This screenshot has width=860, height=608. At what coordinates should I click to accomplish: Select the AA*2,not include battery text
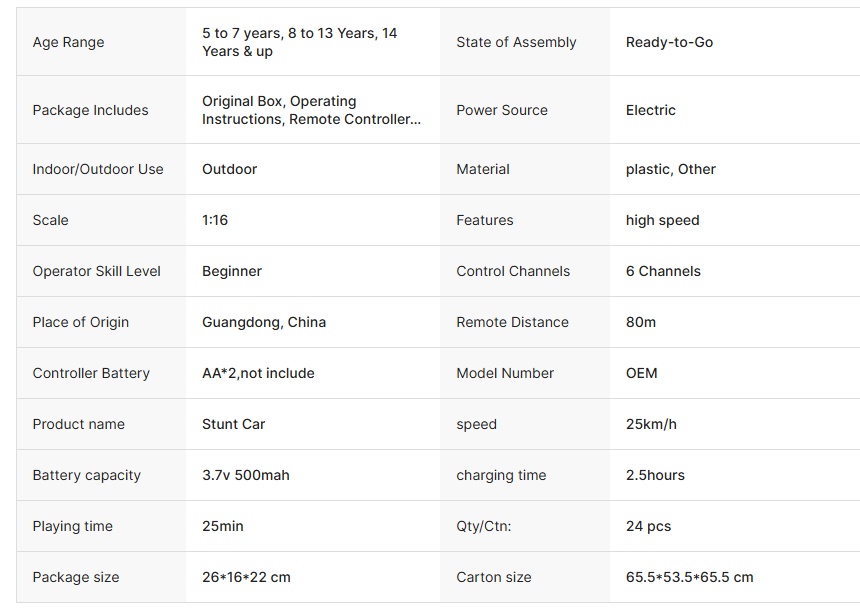[258, 373]
